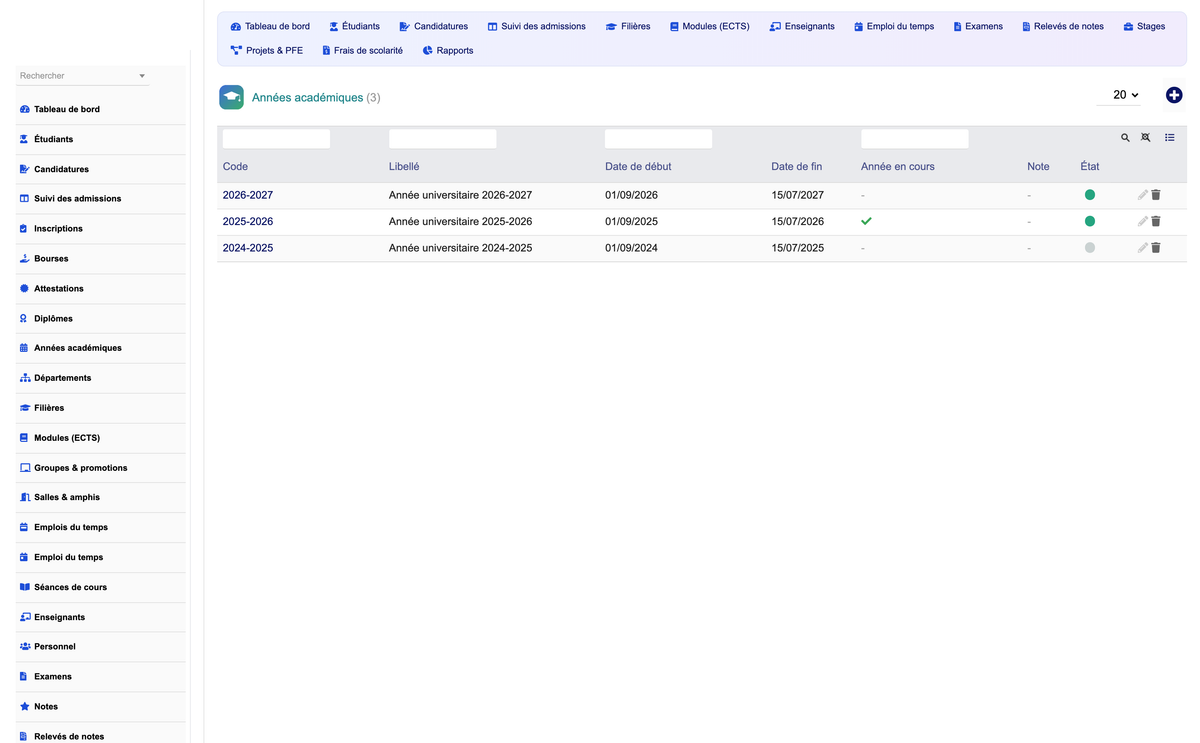1200x743 pixels.
Task: Open Frais de scolarité in top navigation
Action: click(x=362, y=50)
